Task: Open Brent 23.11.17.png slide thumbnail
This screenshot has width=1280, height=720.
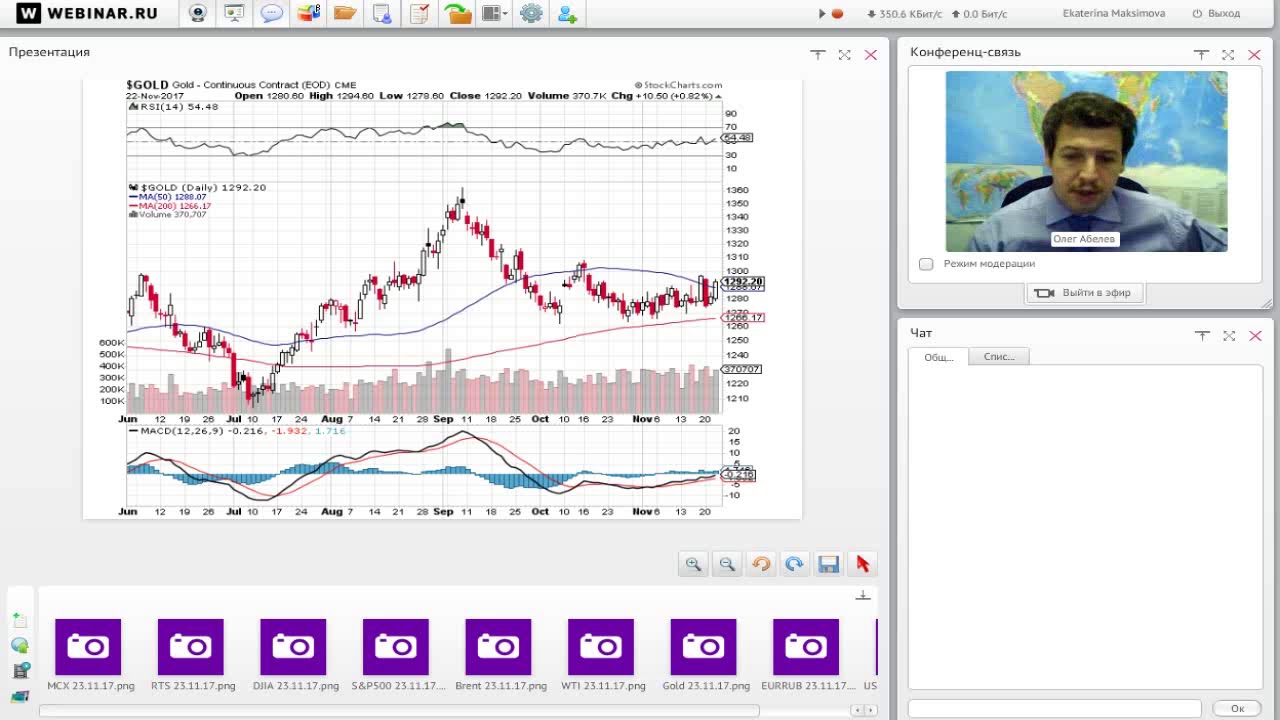Action: pyautogui.click(x=499, y=647)
